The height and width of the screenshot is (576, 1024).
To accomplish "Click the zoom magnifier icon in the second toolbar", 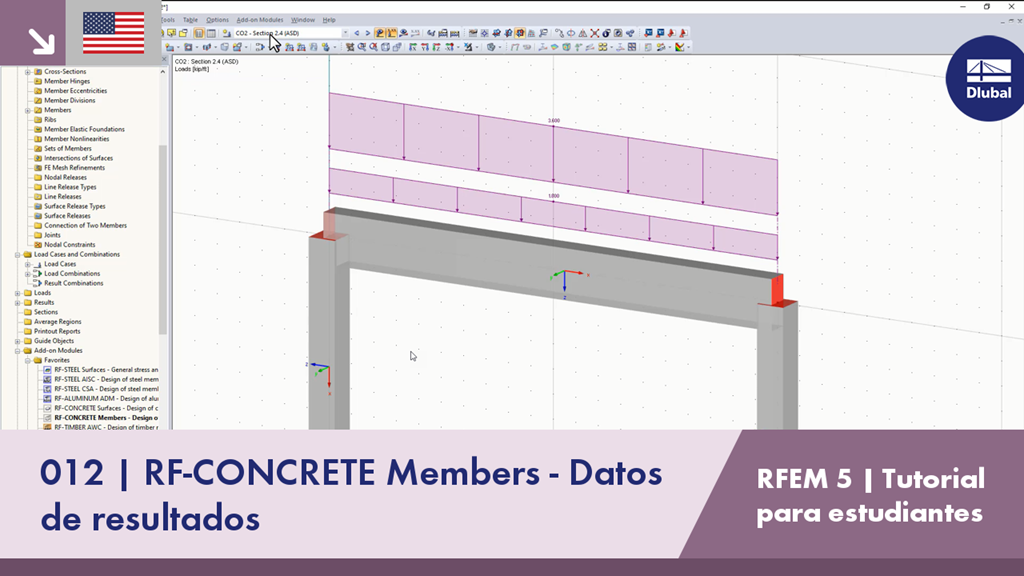I will click(361, 47).
